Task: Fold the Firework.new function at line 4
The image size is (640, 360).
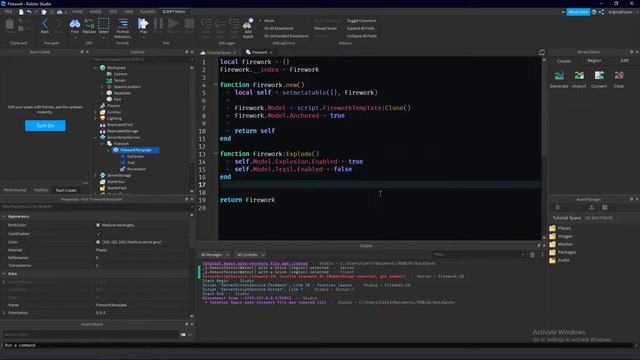Action: (216, 85)
